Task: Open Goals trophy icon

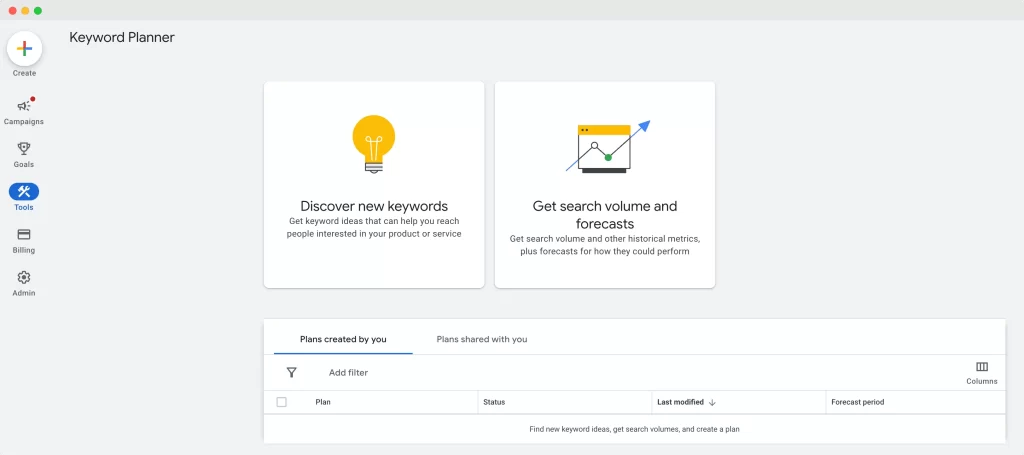Action: point(24,149)
